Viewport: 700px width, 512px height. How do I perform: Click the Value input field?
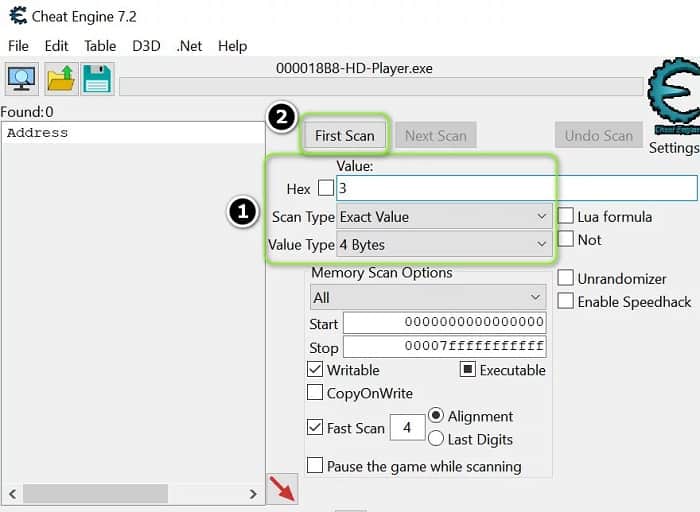[515, 188]
